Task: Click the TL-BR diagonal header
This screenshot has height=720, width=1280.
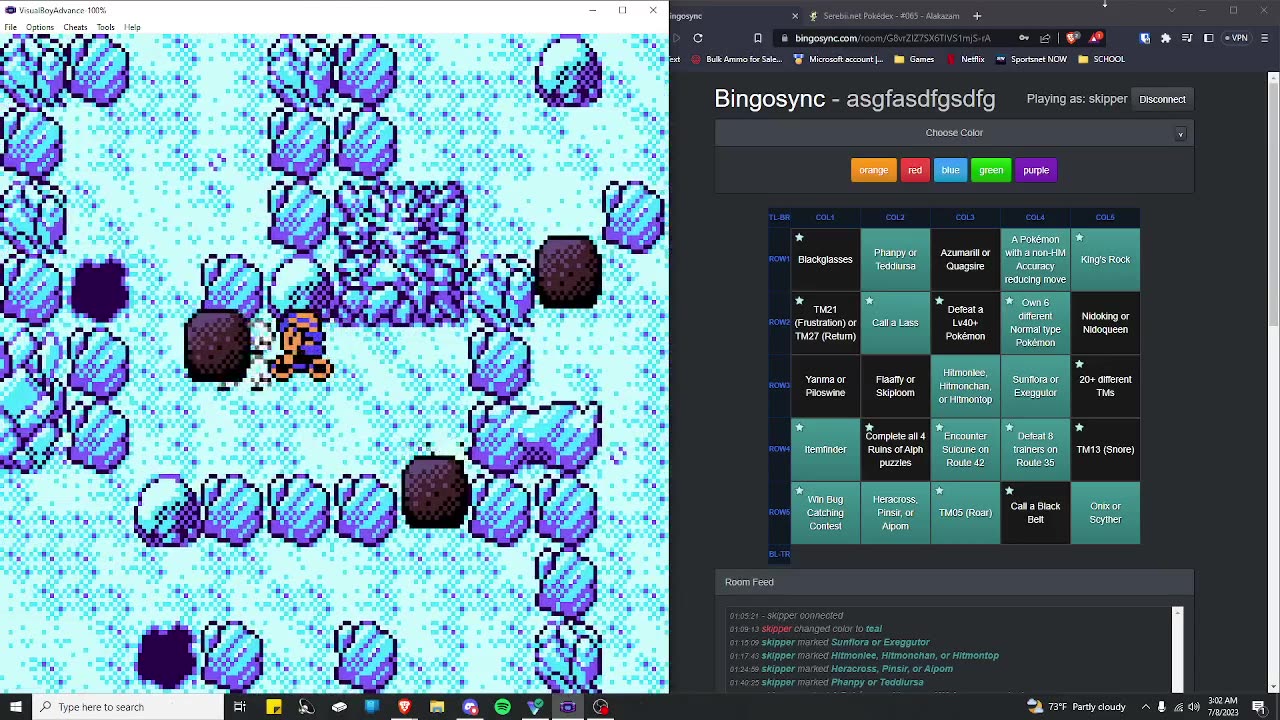Action: coord(779,217)
